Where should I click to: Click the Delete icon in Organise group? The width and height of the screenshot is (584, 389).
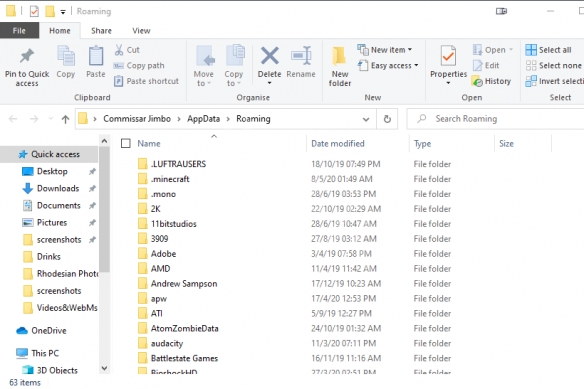click(269, 56)
